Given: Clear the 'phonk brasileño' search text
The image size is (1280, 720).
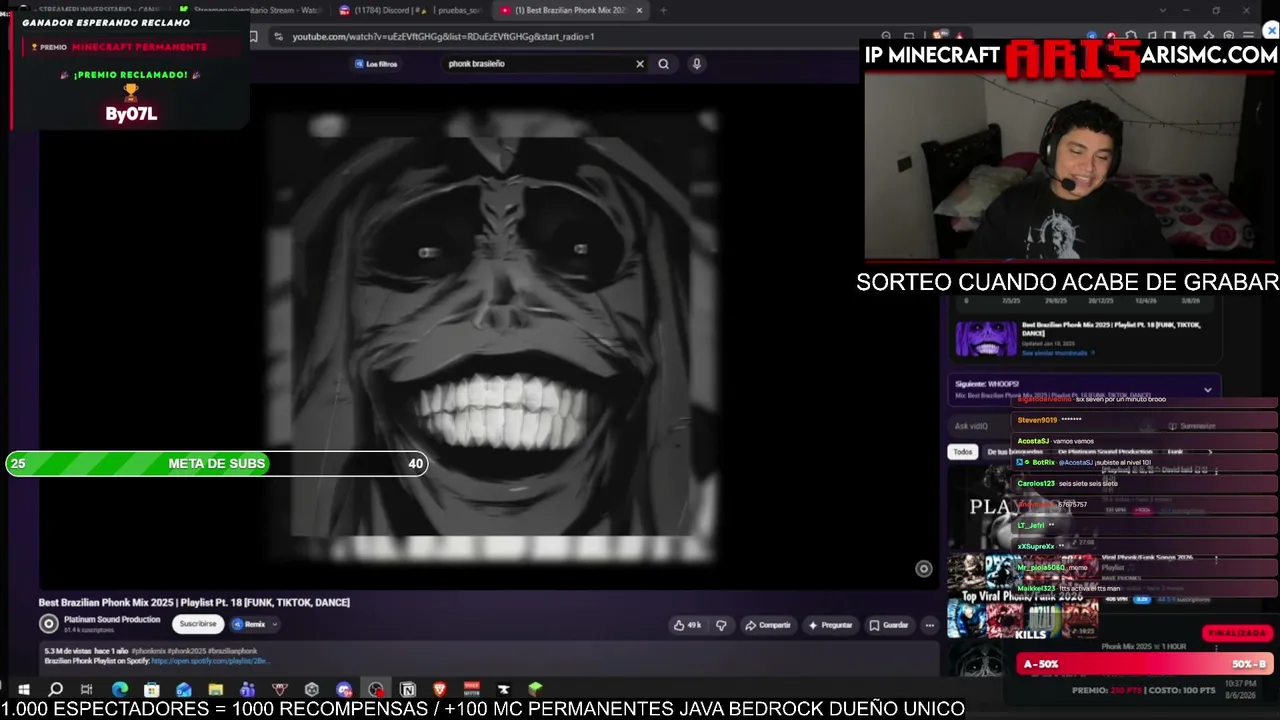Looking at the screenshot, I should coord(640,64).
